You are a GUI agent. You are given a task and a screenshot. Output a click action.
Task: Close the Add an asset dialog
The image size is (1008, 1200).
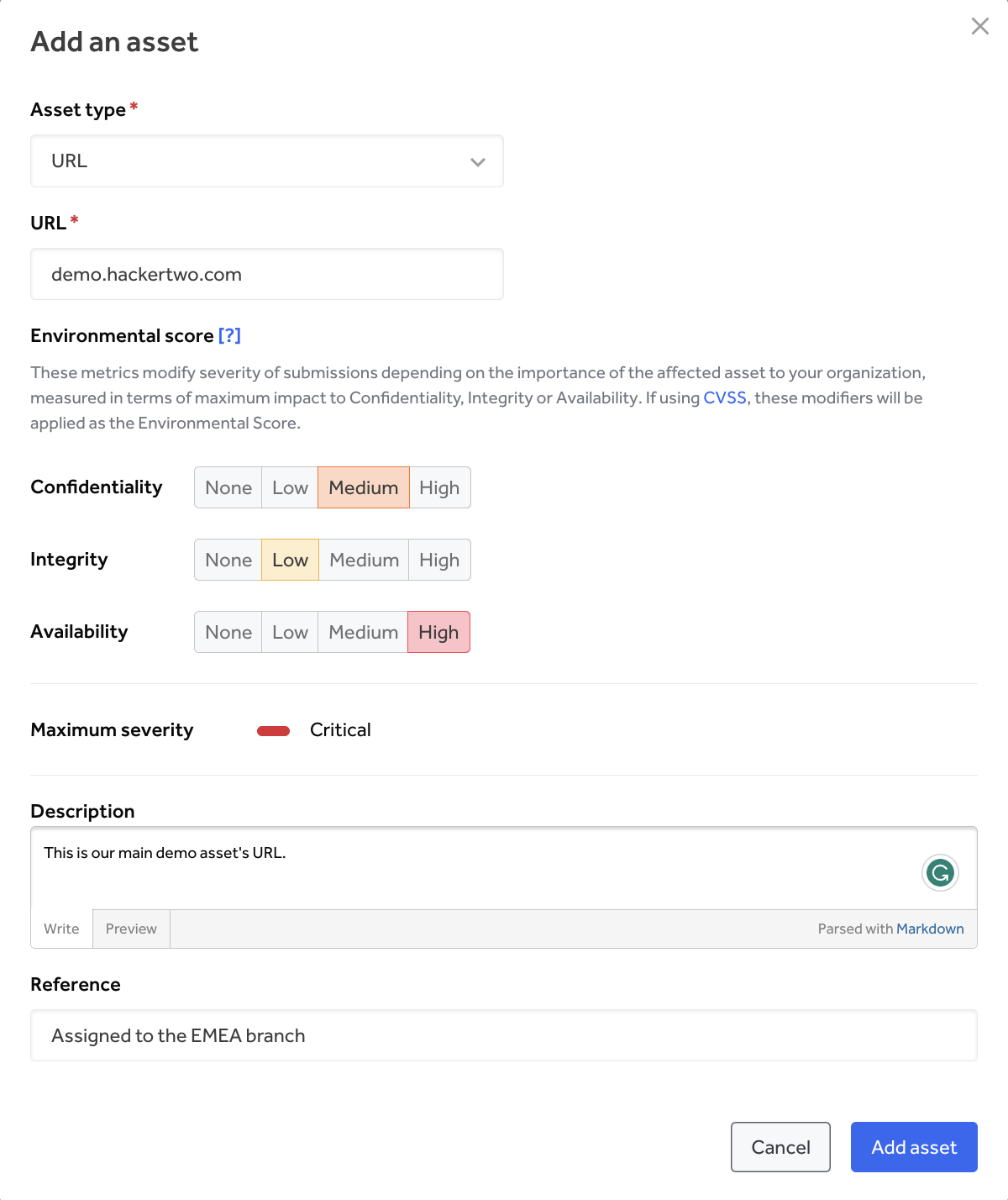coord(979,26)
